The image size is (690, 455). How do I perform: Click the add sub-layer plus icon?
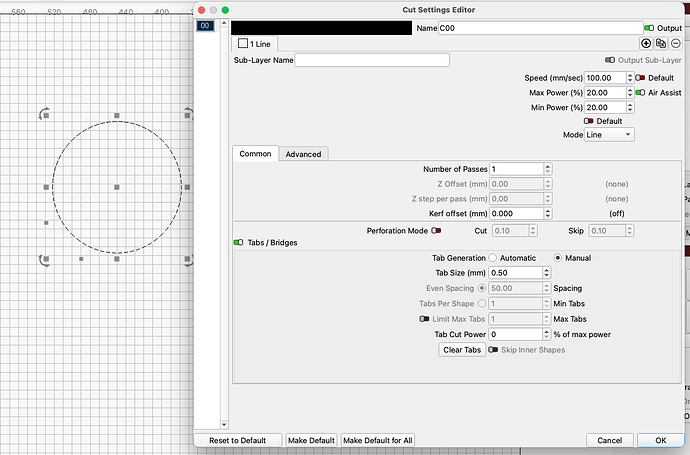(646, 44)
